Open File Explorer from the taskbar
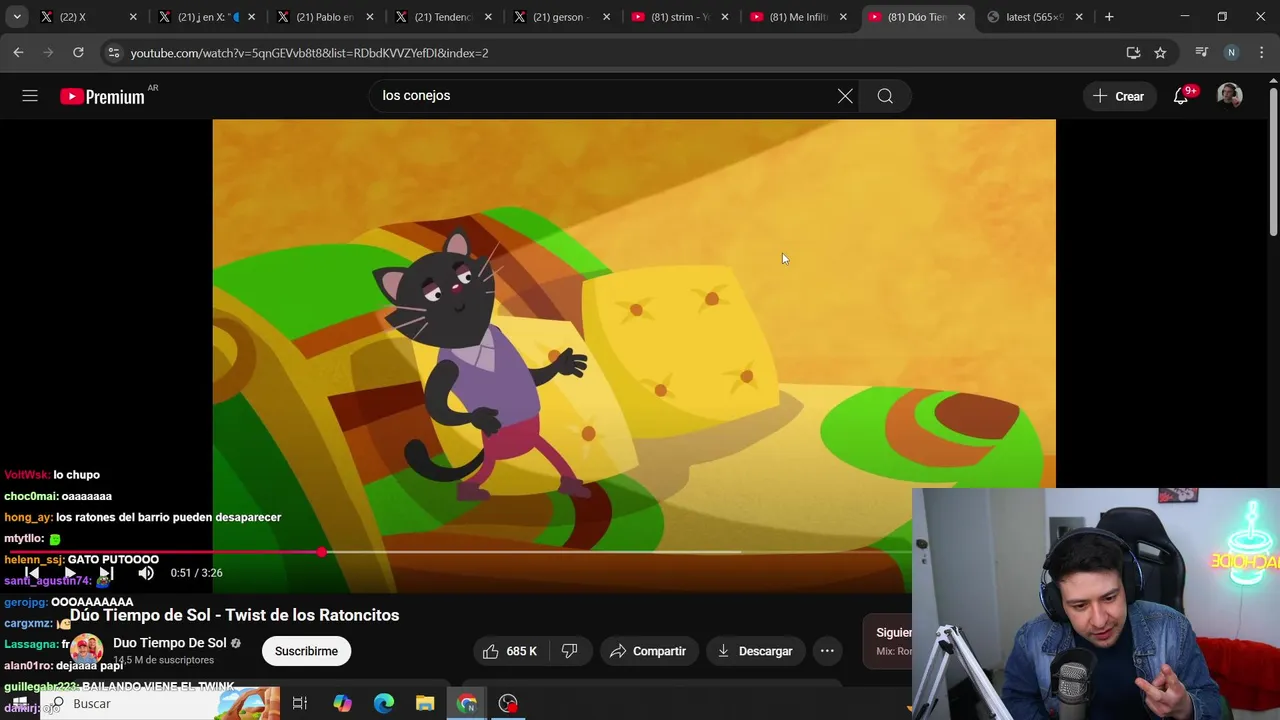 click(425, 704)
